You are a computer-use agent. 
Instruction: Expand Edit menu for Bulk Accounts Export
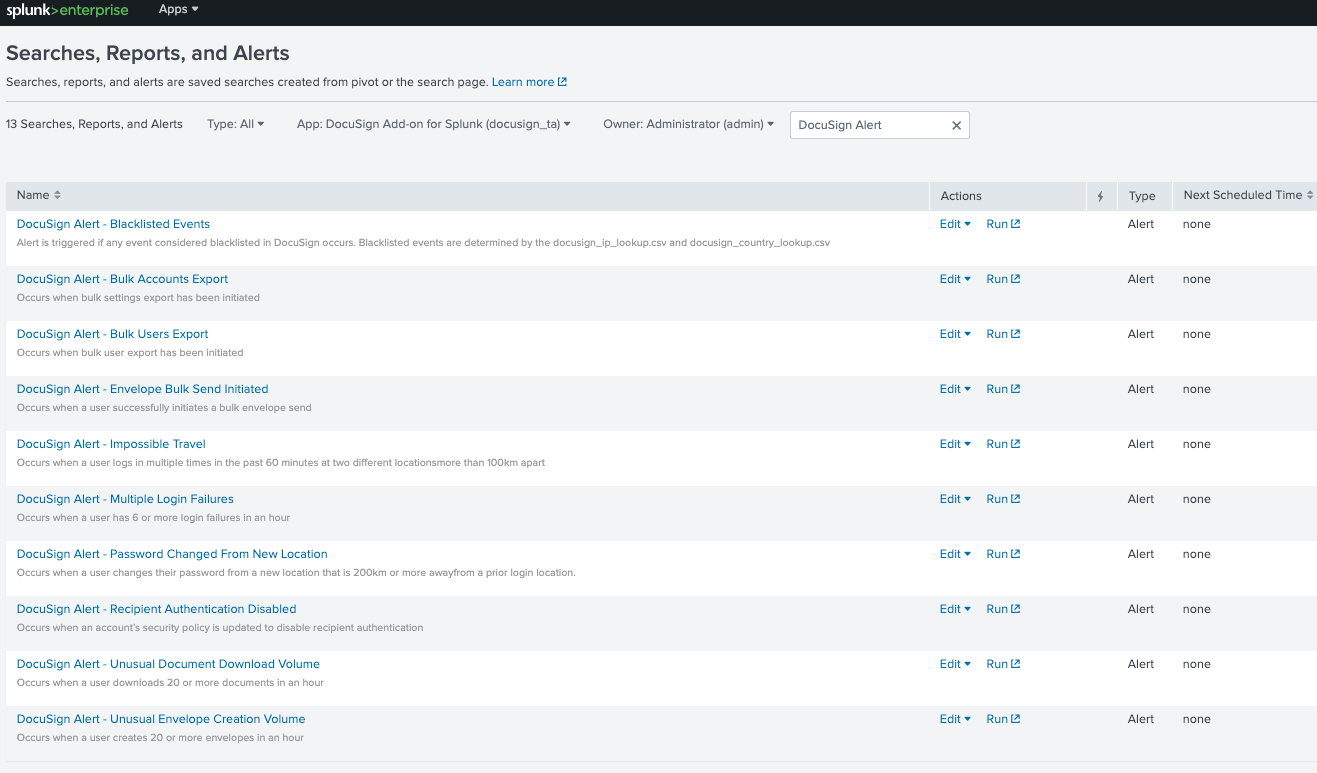(x=955, y=279)
